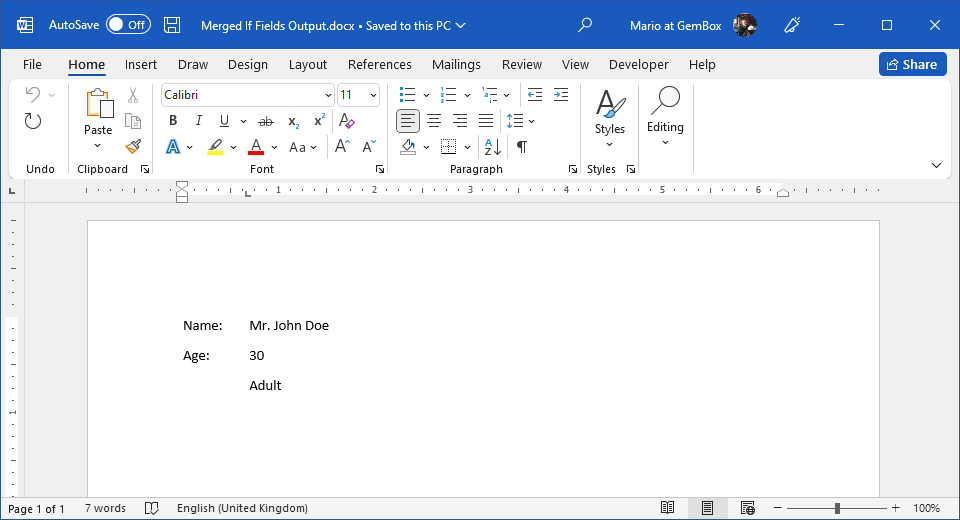Center align the paragraph text
Image resolution: width=960 pixels, height=520 pixels.
(434, 121)
